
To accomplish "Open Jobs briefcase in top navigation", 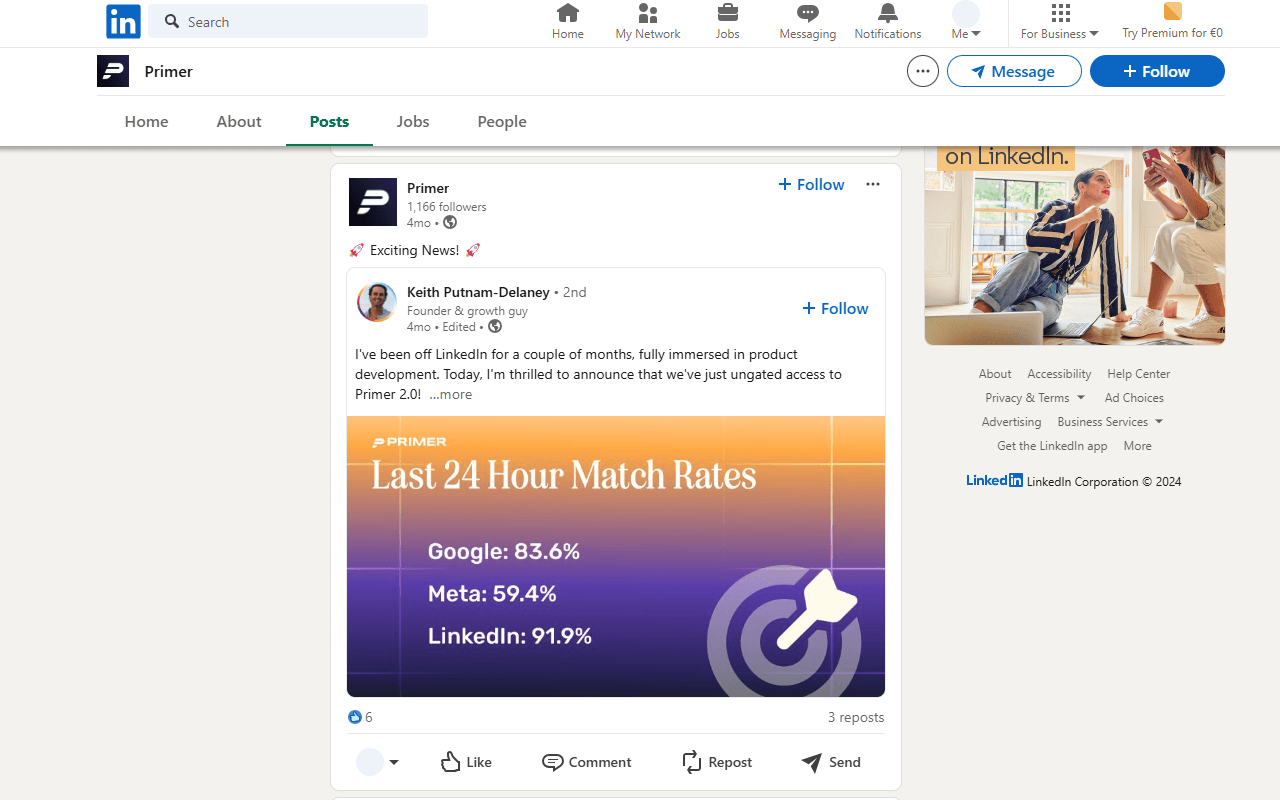I will pos(728,22).
